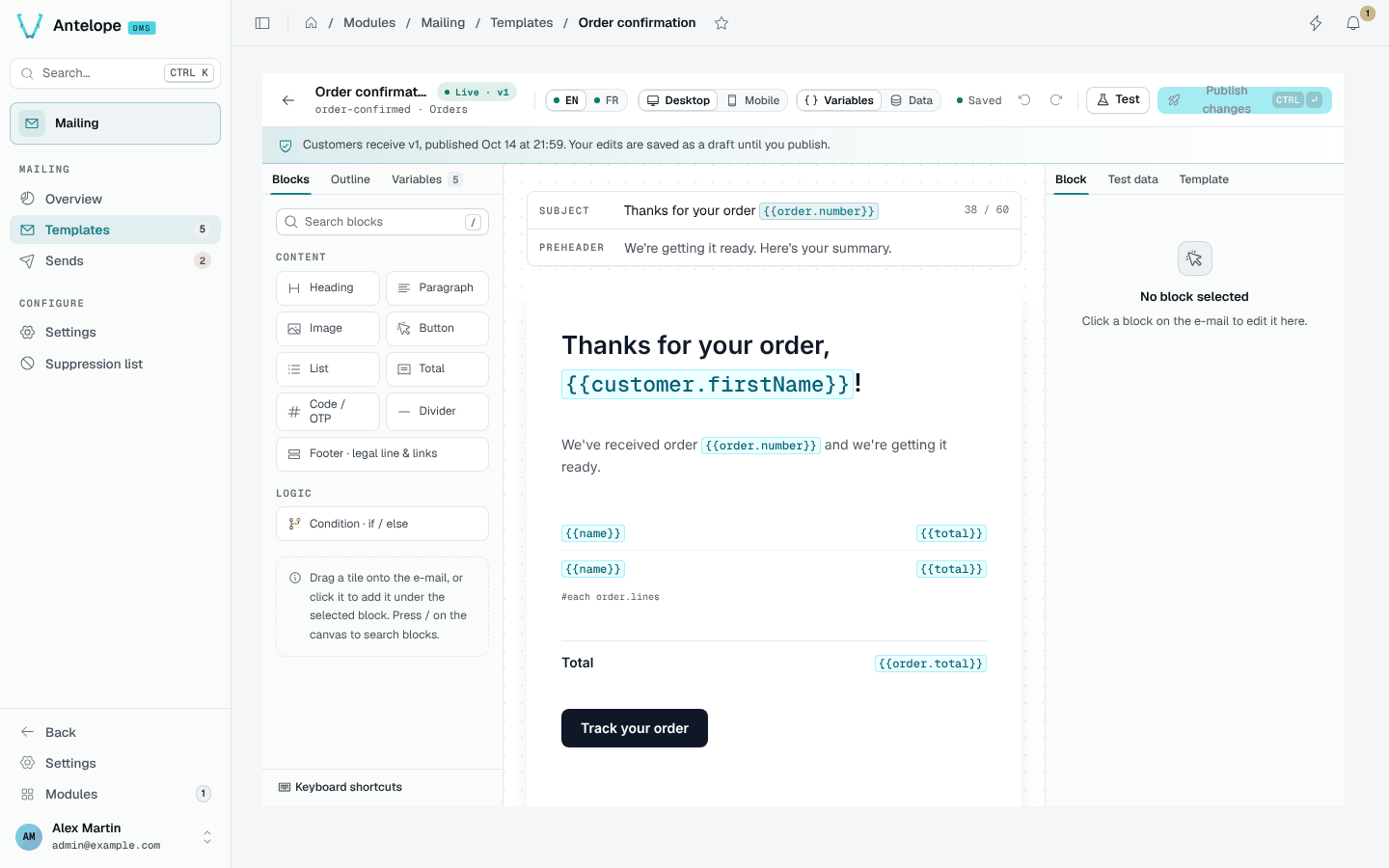The image size is (1389, 868).
Task: Add a Code / OTP block
Action: [x=328, y=412]
